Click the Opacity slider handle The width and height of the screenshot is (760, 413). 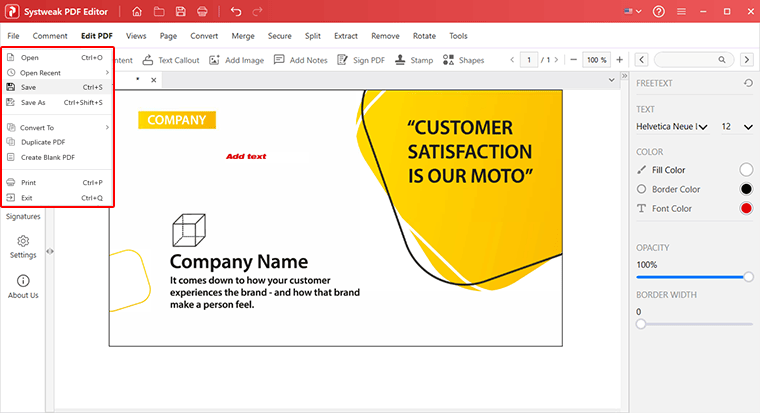click(x=748, y=277)
